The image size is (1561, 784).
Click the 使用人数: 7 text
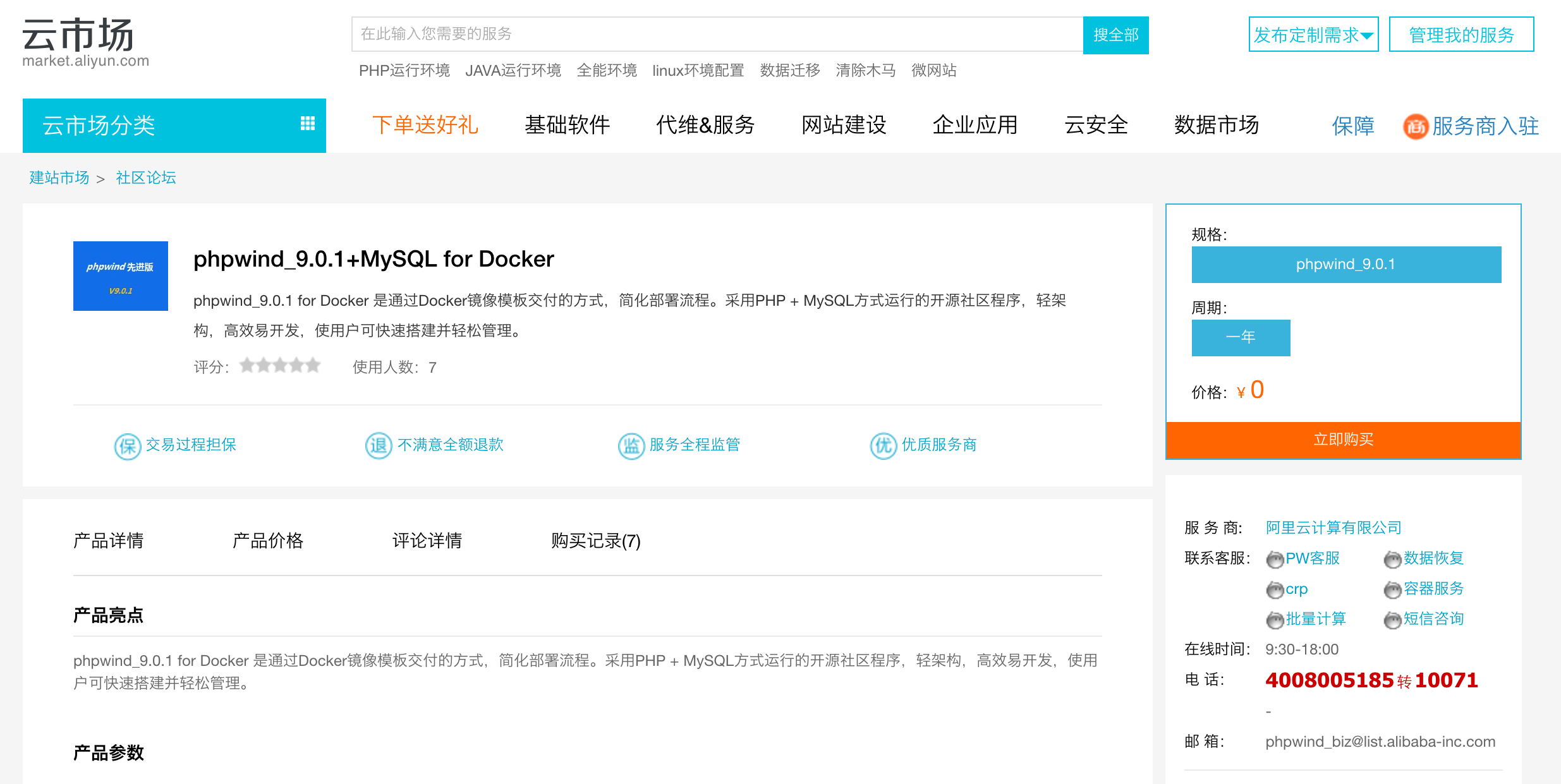394,367
